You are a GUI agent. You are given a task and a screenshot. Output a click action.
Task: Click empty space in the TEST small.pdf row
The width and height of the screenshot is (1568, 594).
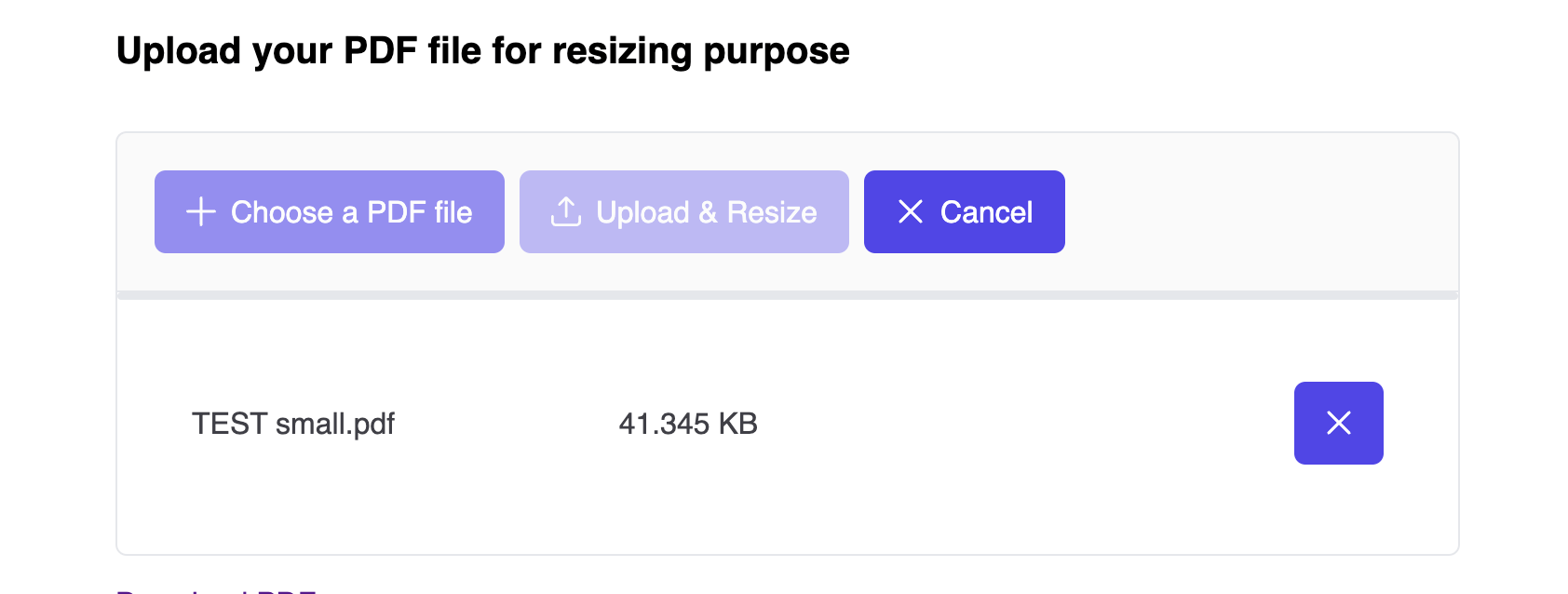click(x=1024, y=424)
